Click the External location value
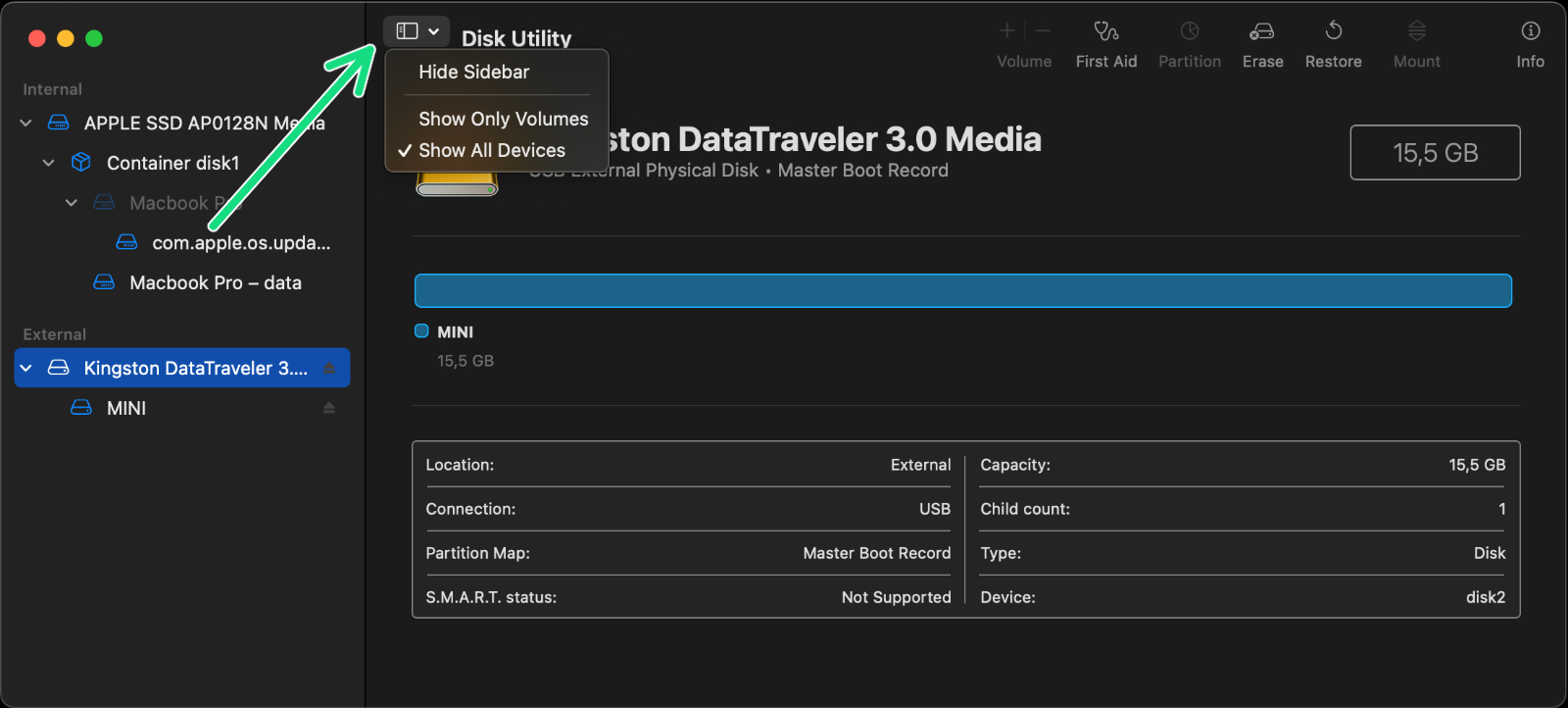Image resolution: width=1568 pixels, height=708 pixels. [920, 465]
